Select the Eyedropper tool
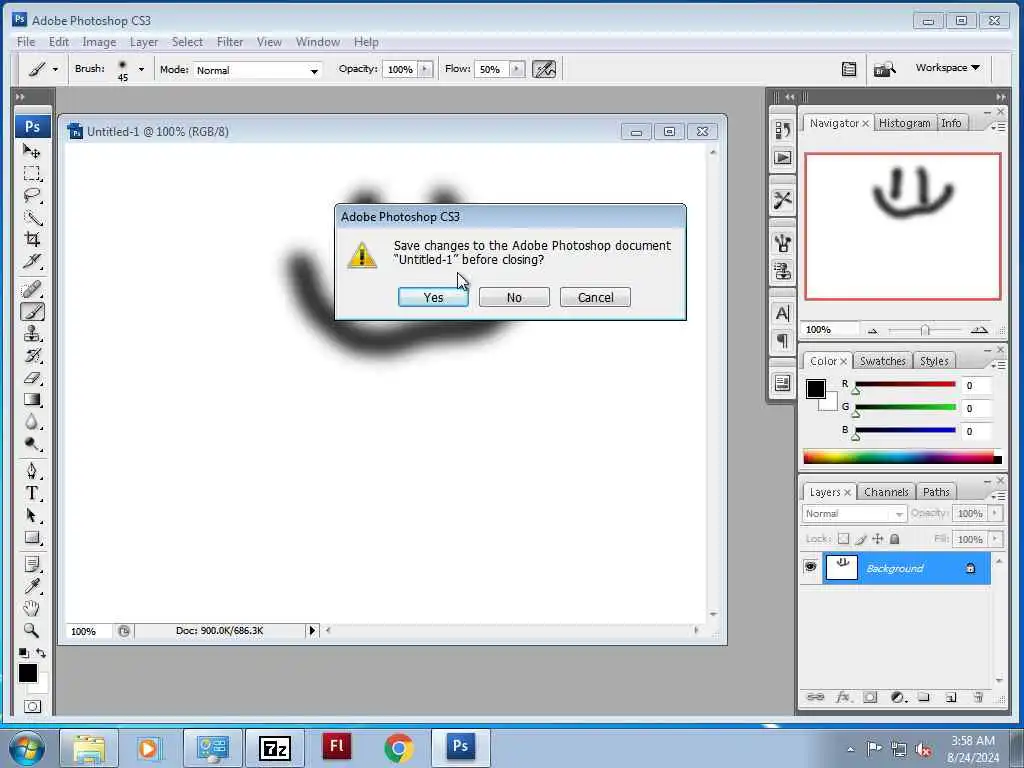This screenshot has width=1024, height=768. 31,586
